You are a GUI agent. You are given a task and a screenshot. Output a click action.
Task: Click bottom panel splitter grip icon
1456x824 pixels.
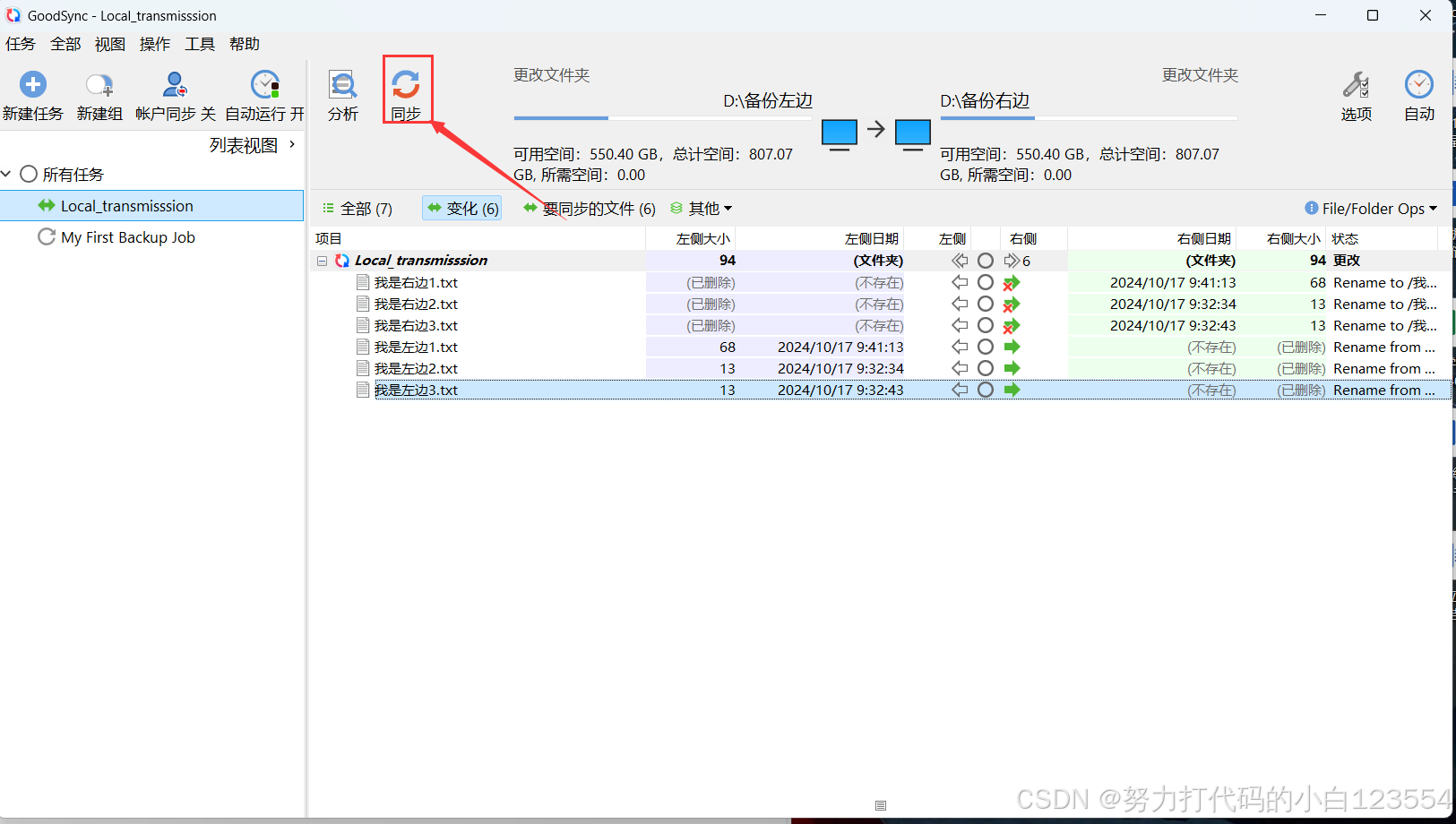881,805
